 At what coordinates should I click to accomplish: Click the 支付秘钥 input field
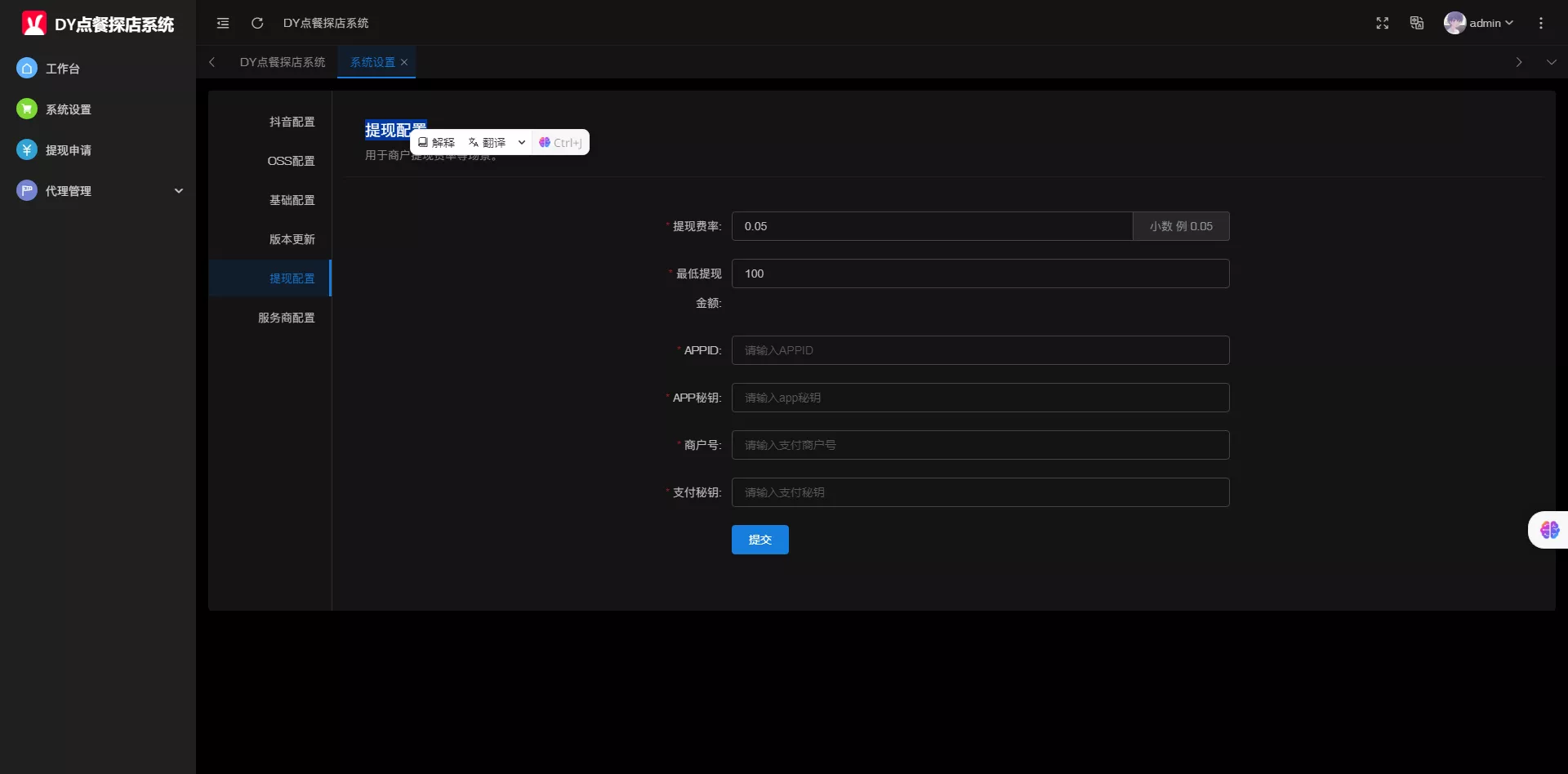pos(980,492)
